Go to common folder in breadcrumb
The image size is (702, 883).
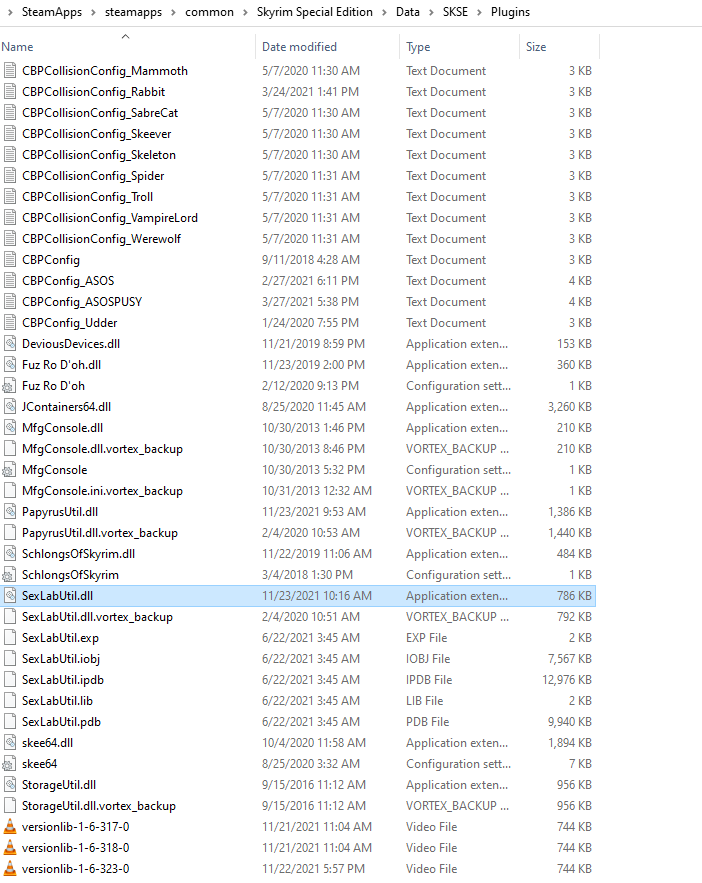click(x=209, y=12)
